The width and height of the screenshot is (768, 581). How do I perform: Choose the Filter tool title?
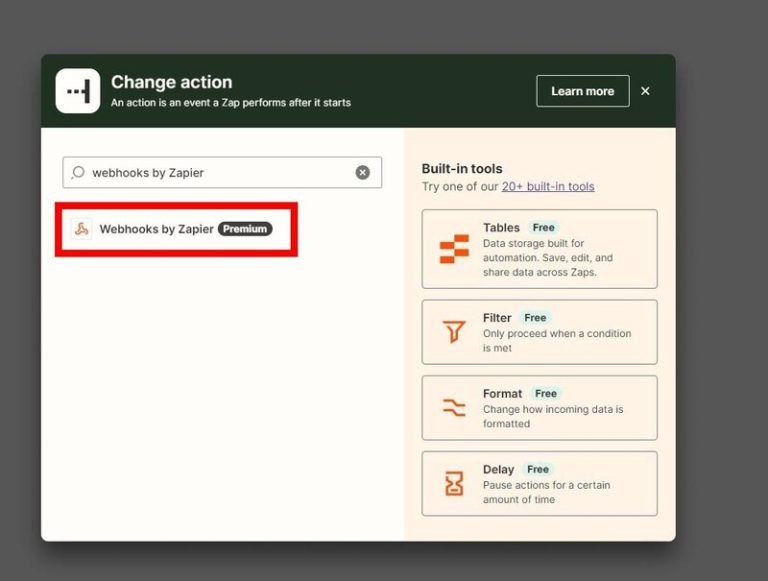pos(497,318)
